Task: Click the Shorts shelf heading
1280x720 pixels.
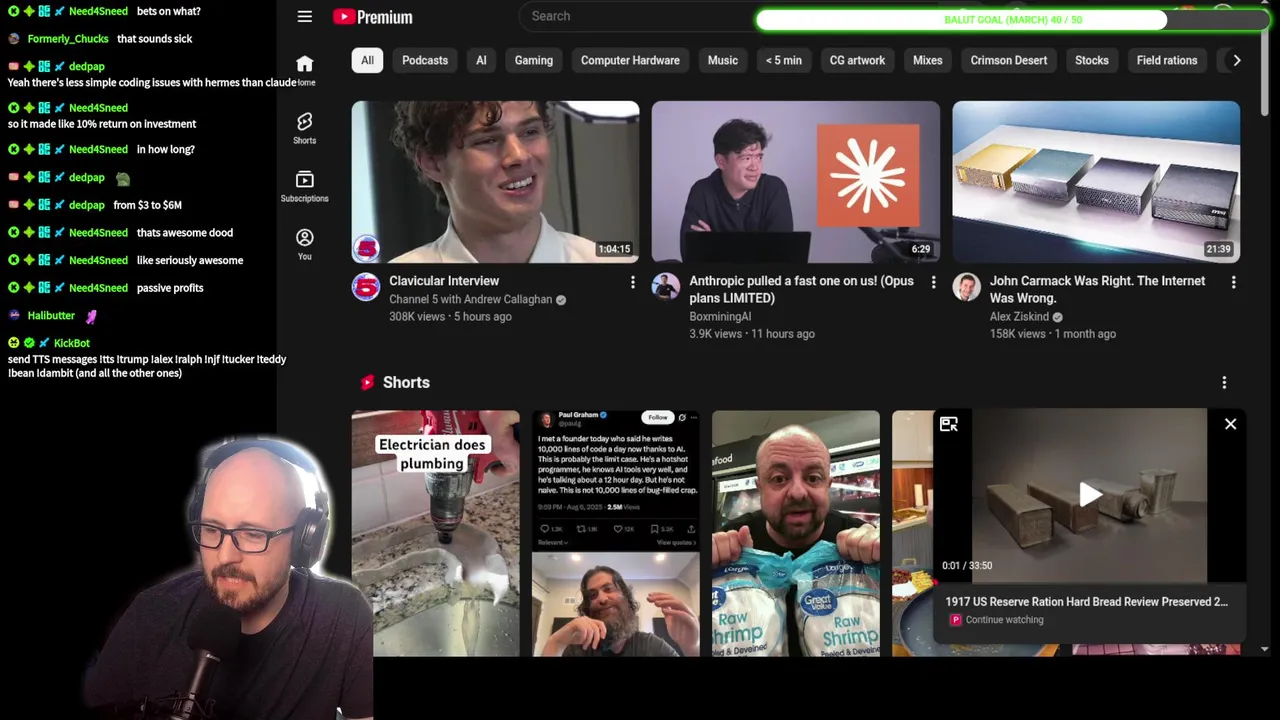Action: [406, 383]
